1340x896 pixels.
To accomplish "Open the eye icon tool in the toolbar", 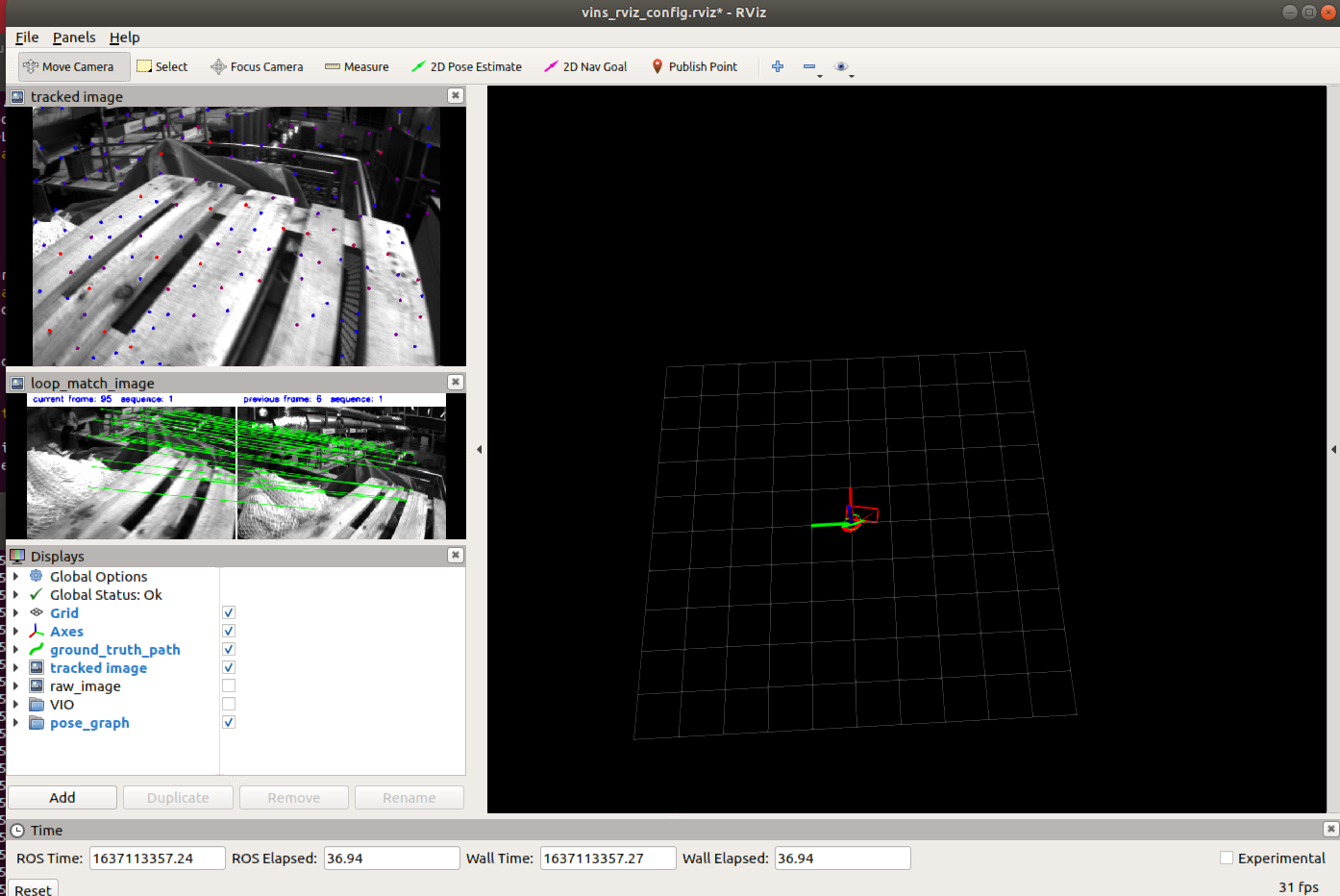I will coord(842,66).
